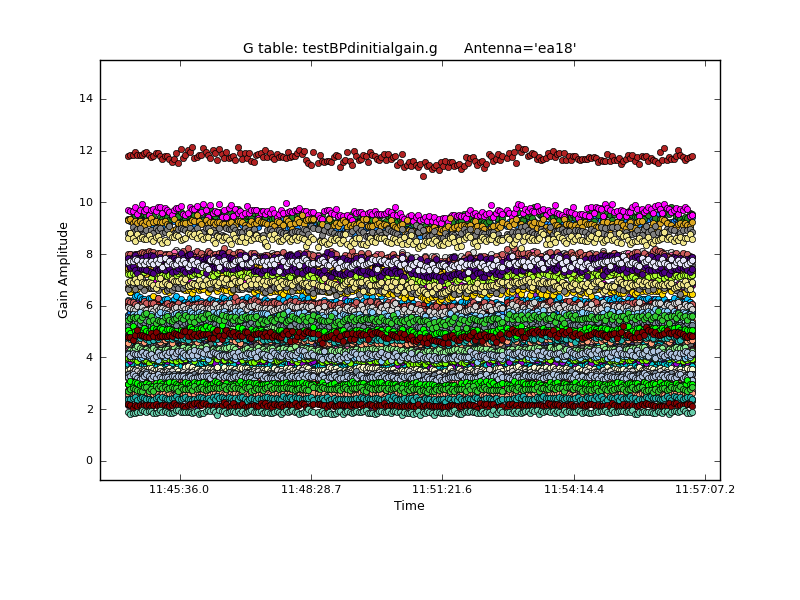Click the y-axis tick label 8

[x=89, y=254]
